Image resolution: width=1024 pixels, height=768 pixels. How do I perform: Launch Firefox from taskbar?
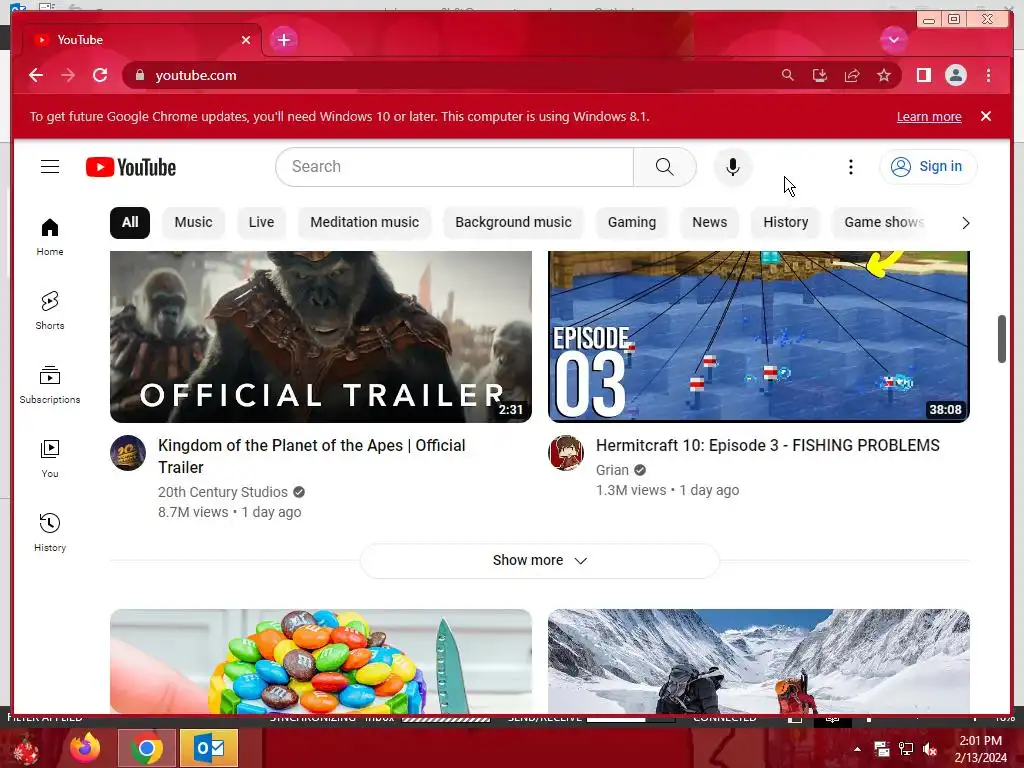click(85, 748)
